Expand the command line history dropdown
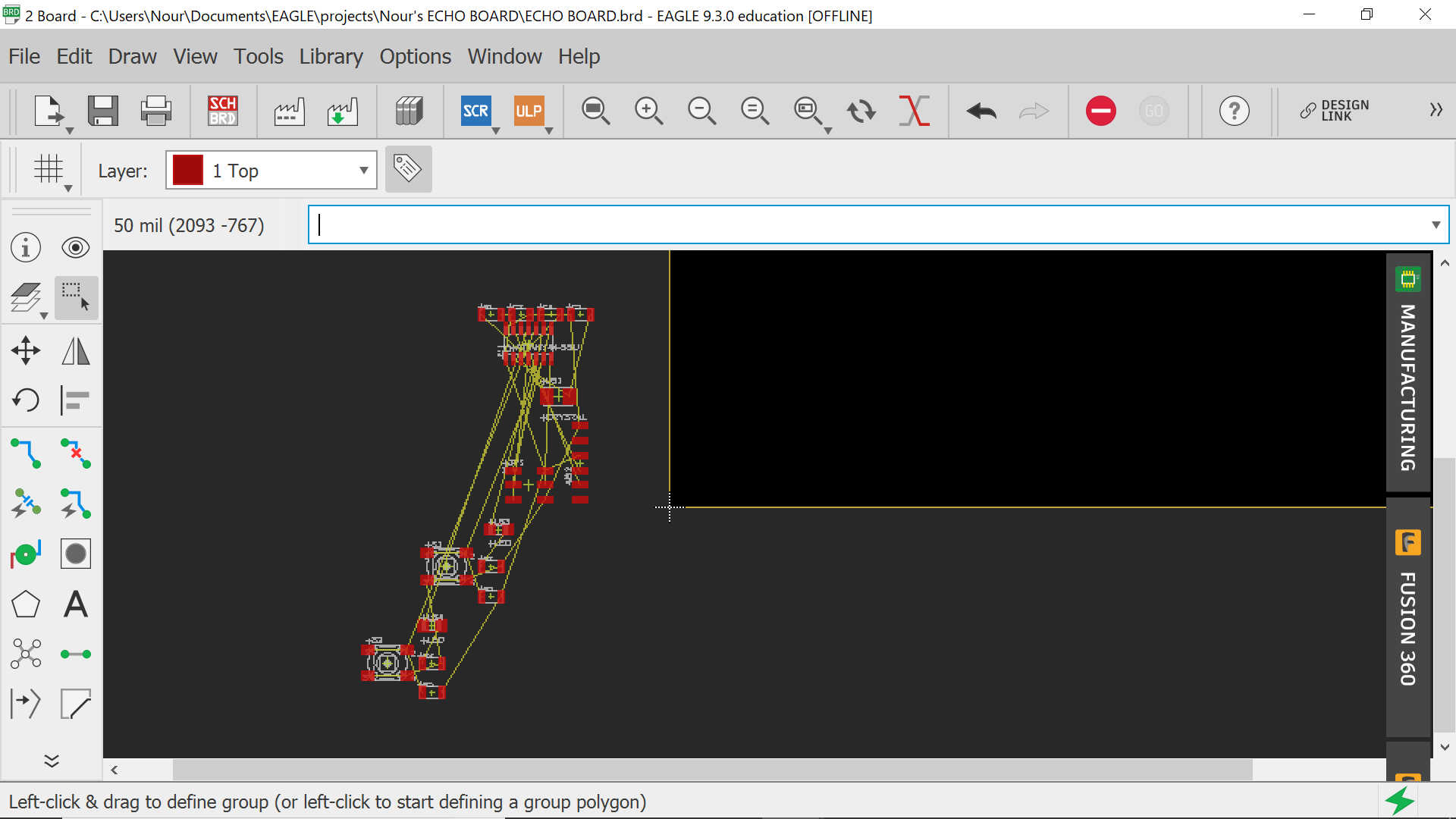The image size is (1456, 819). pos(1435,225)
